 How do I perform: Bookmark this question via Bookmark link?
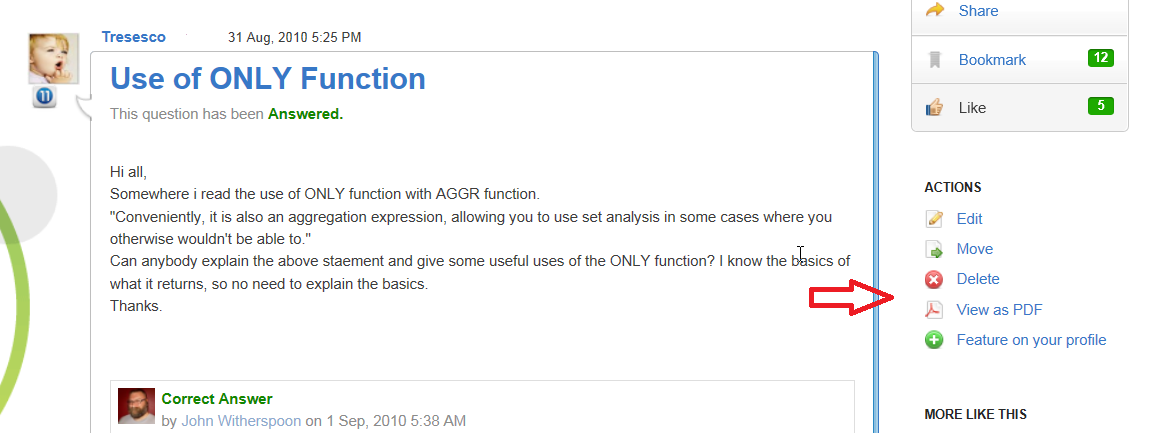[992, 60]
